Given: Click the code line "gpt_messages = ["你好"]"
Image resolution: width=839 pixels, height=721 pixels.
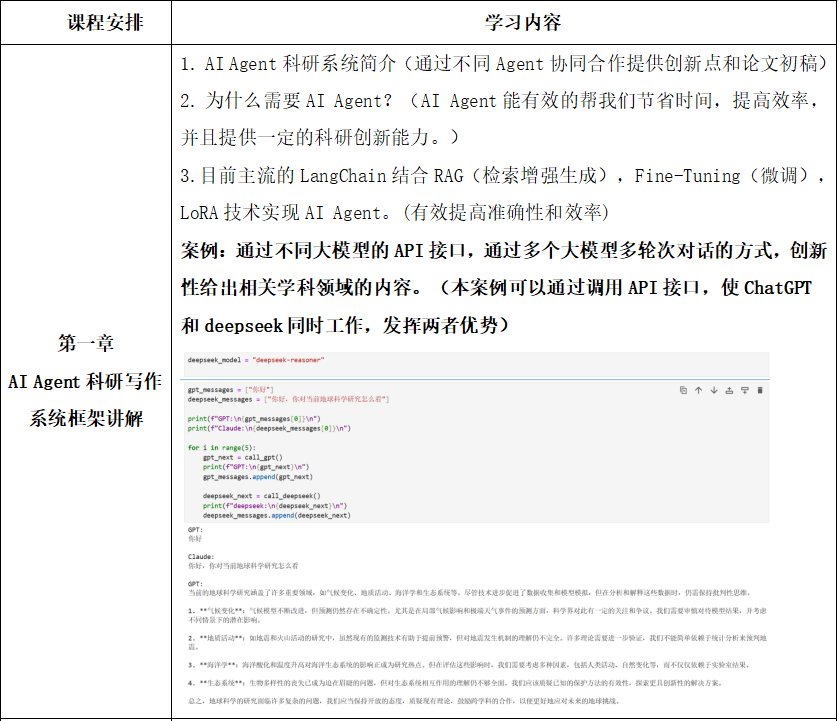Looking at the screenshot, I should 231,390.
